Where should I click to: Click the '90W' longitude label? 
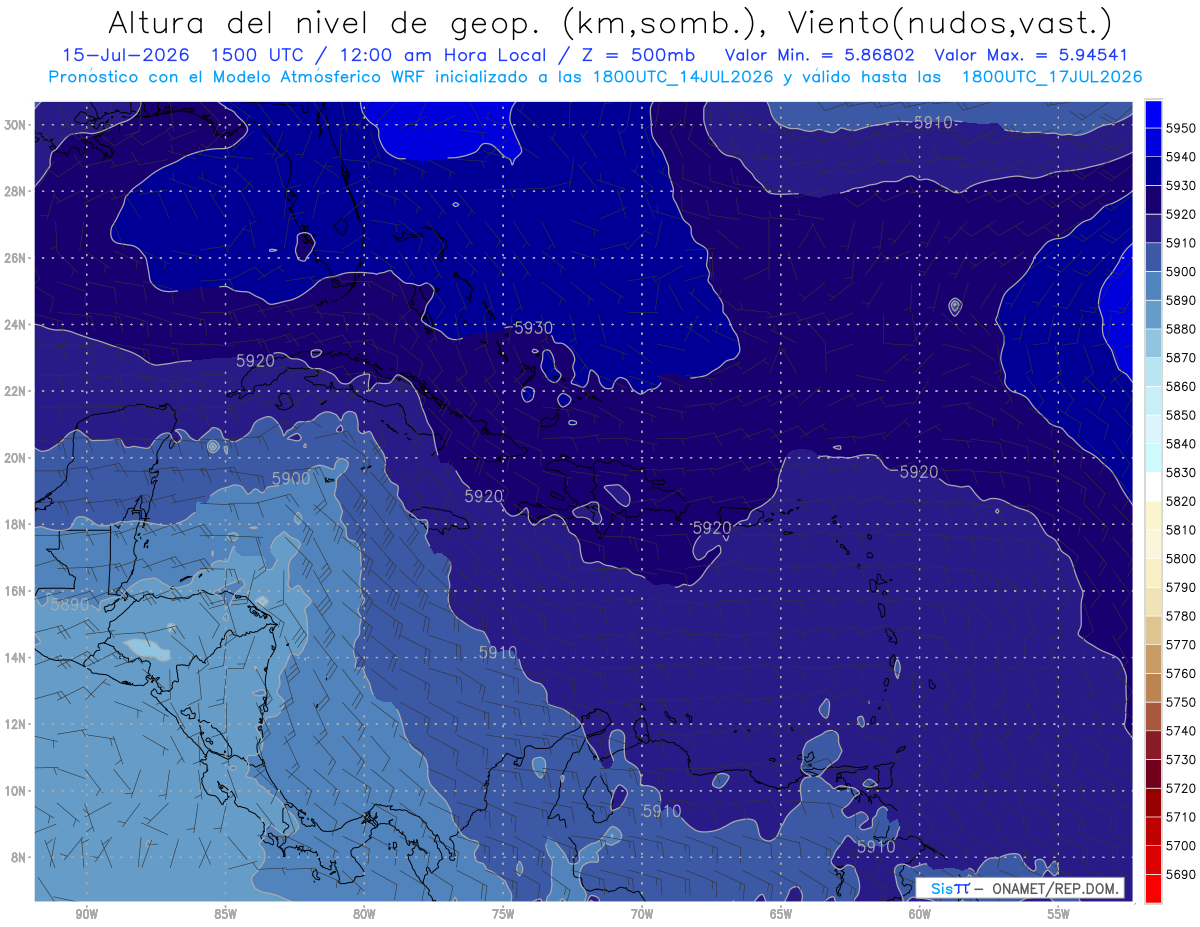[87, 914]
